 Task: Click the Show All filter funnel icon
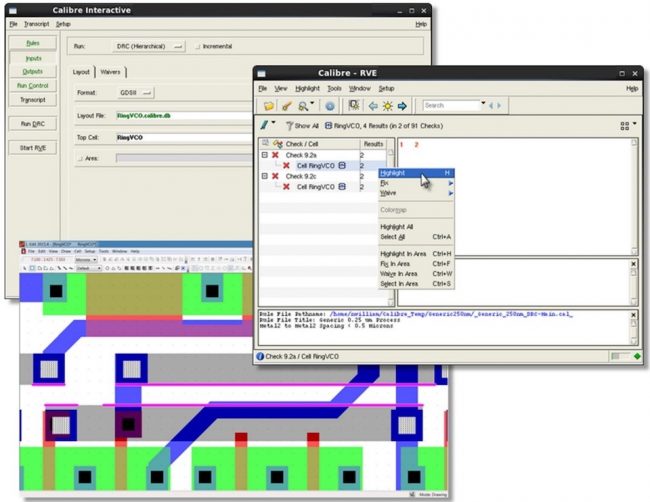[x=289, y=125]
